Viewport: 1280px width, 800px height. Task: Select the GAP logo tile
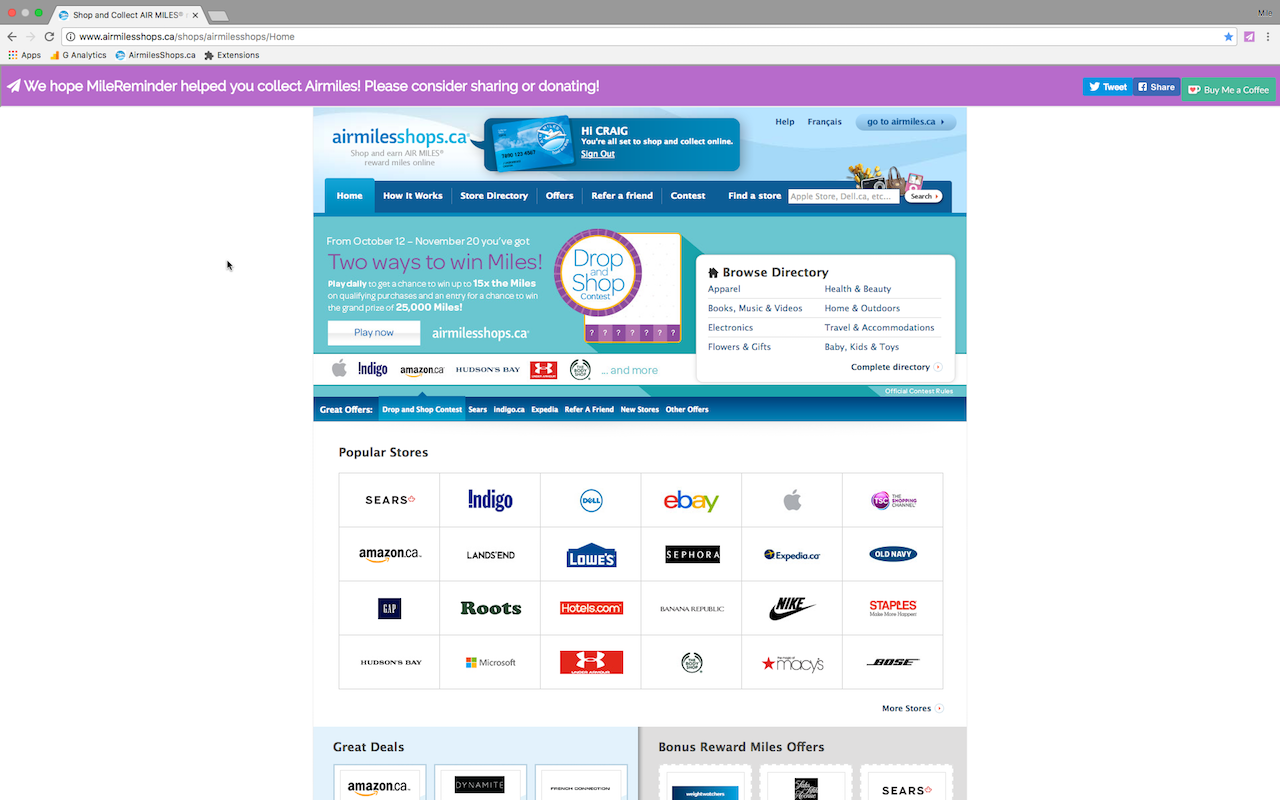[x=389, y=608]
